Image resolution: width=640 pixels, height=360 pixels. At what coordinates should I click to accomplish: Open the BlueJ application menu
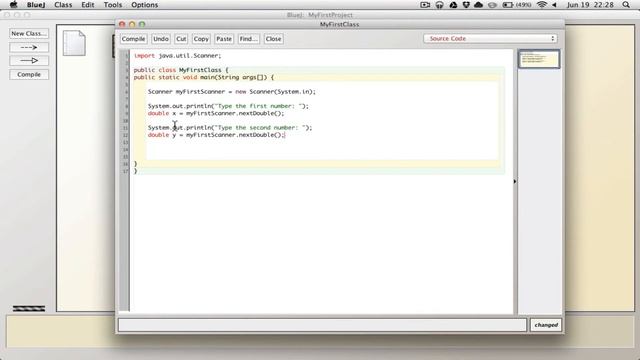point(36,5)
